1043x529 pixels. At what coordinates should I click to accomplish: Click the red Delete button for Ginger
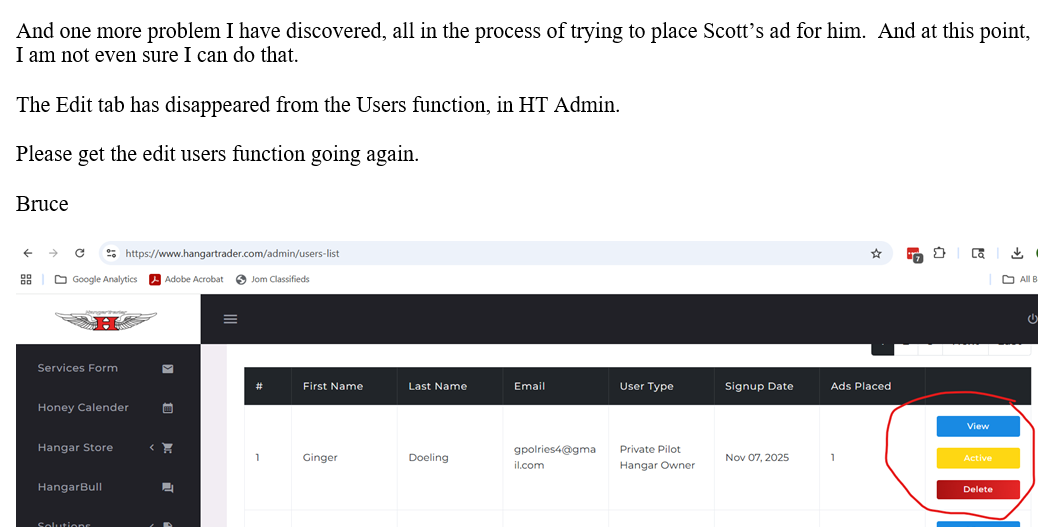point(977,489)
